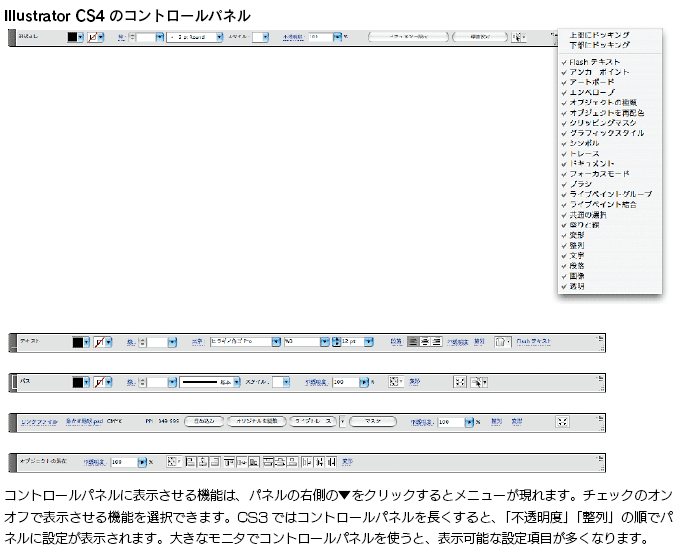Click vertical distribute top icon in bottom bar
Screen dimensions: 681x557
click(268, 462)
